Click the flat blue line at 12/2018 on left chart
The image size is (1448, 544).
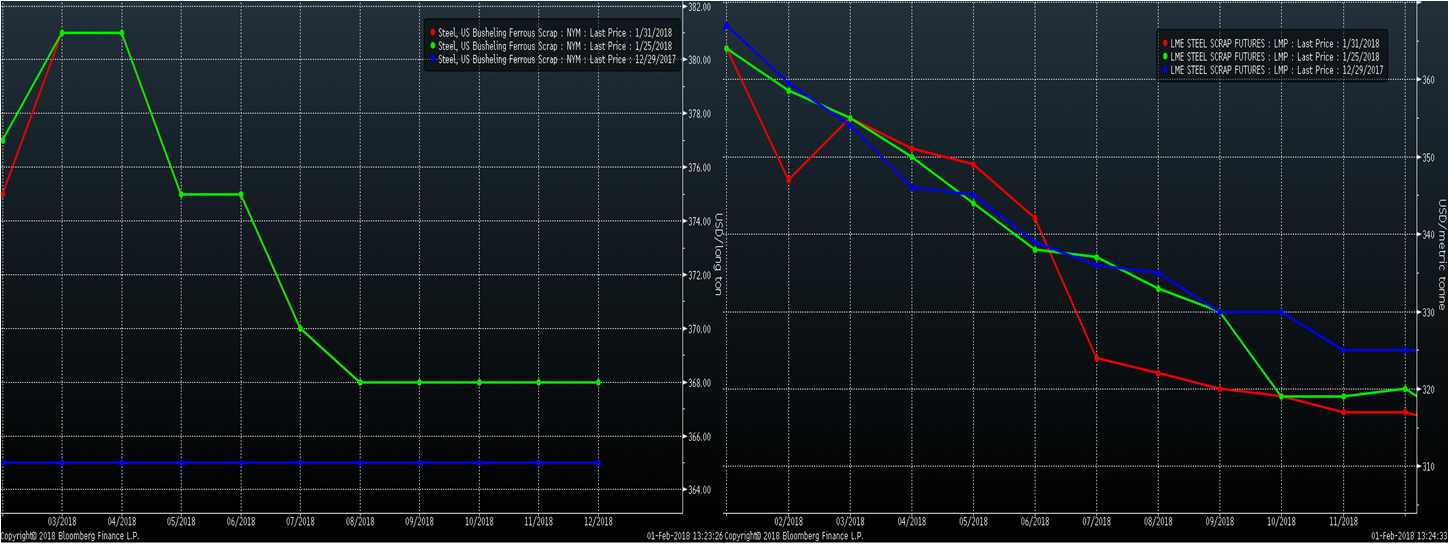[598, 463]
